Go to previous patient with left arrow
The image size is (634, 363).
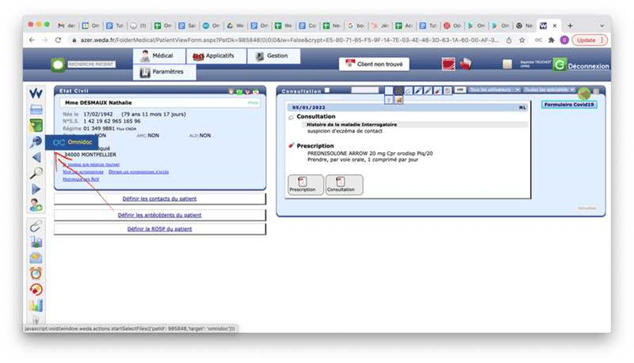(36, 157)
